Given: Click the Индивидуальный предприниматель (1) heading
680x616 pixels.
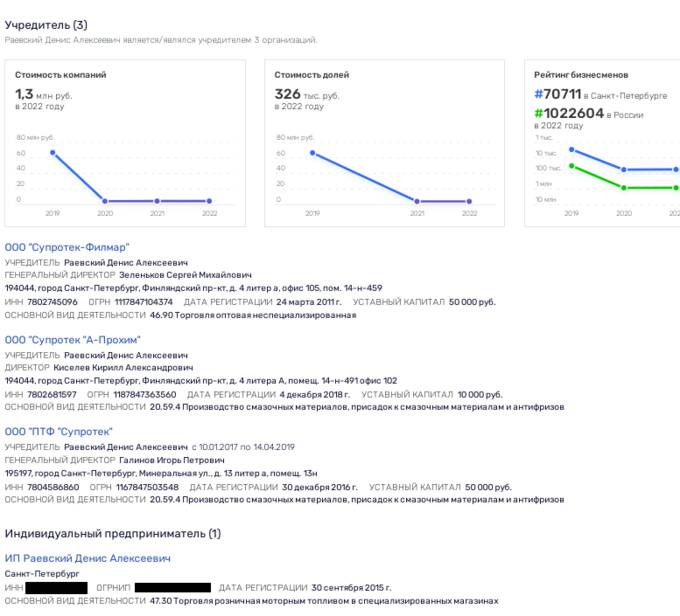Looking at the screenshot, I should [113, 534].
